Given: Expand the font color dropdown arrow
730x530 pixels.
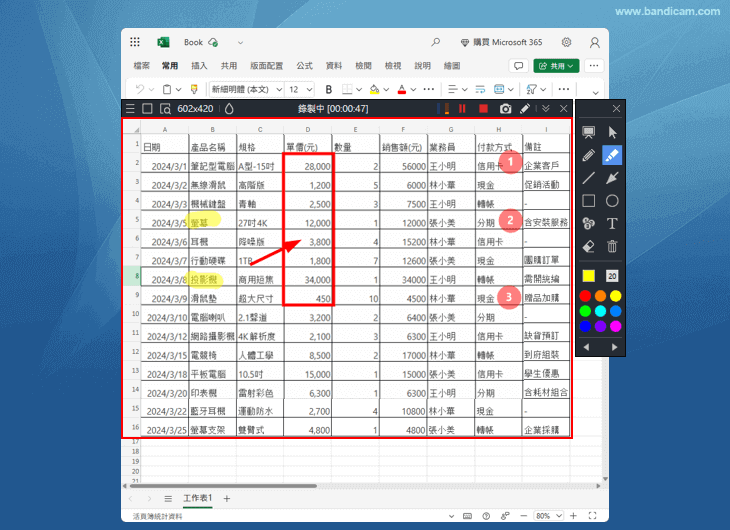Looking at the screenshot, I should pos(413,89).
